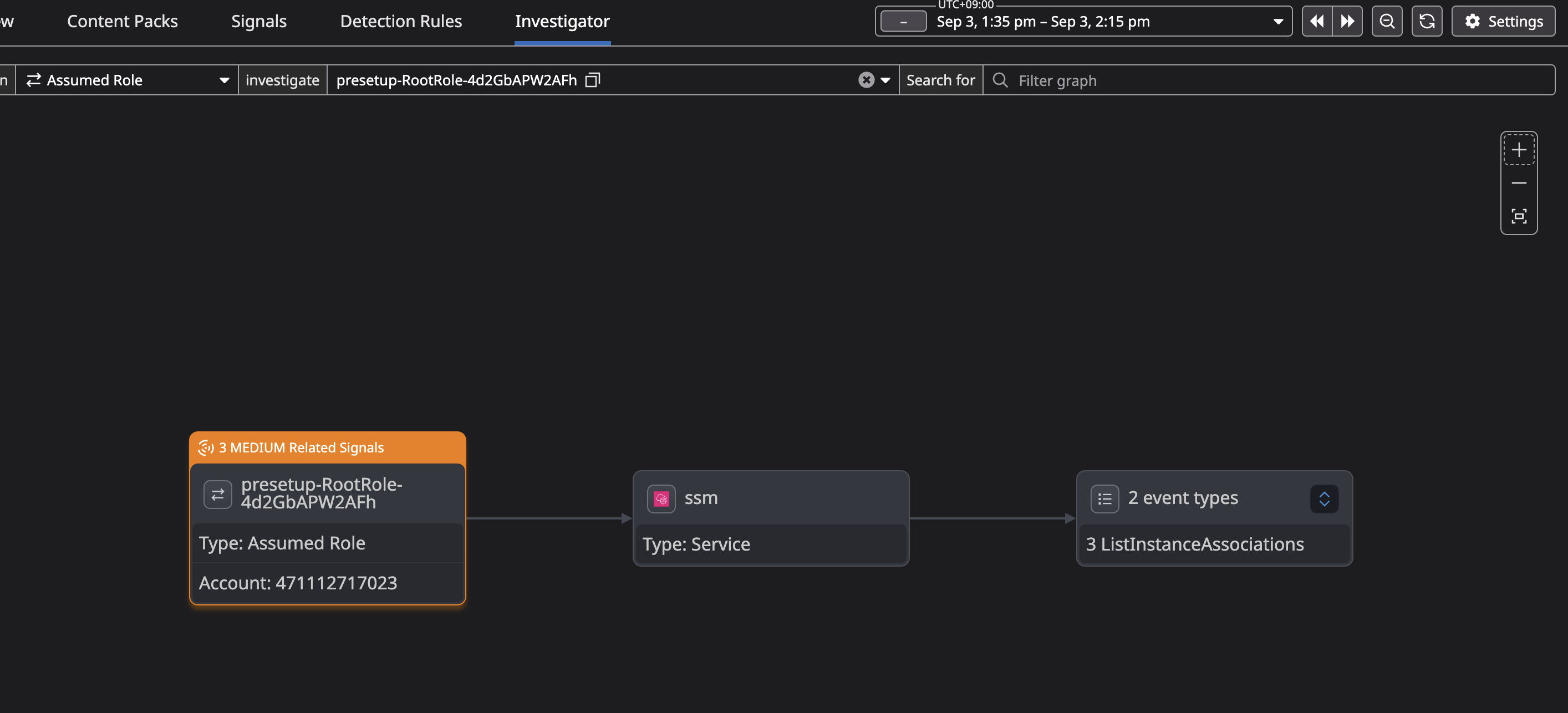The image size is (1568, 713).
Task: Click the fit-graph-to-screen icon
Action: click(x=1518, y=216)
